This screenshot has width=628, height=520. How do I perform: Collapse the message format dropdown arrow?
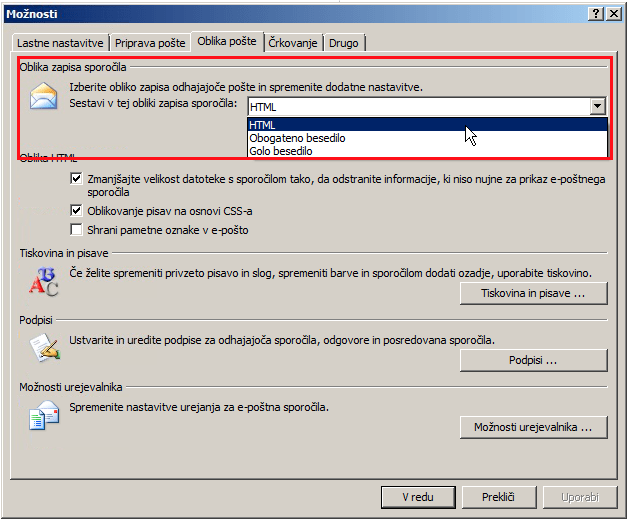597,106
